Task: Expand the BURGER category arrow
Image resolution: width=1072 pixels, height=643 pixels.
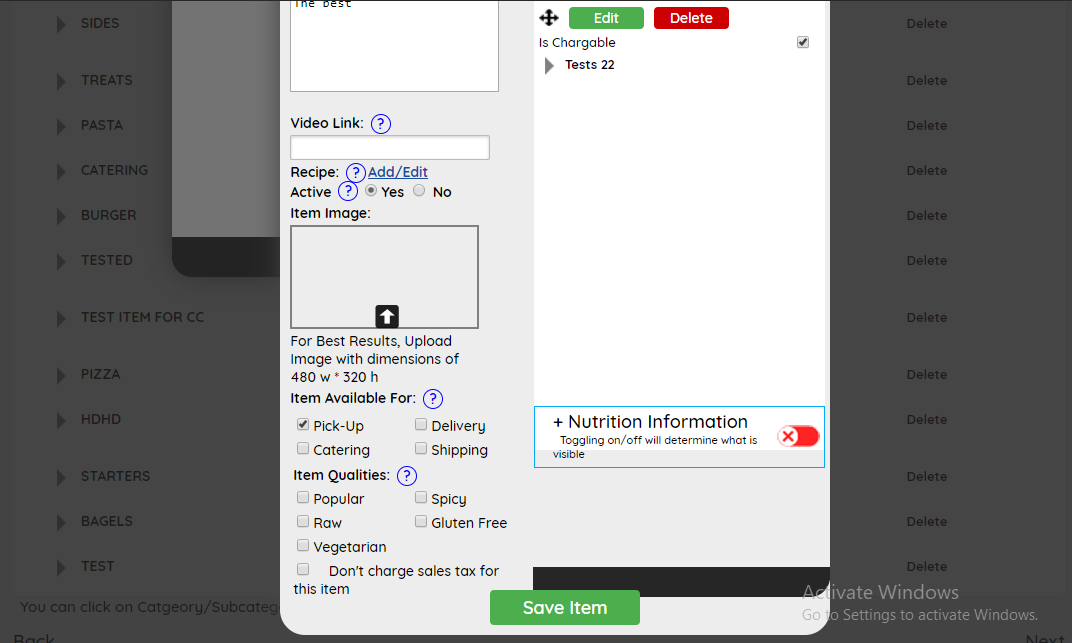Action: 62,216
